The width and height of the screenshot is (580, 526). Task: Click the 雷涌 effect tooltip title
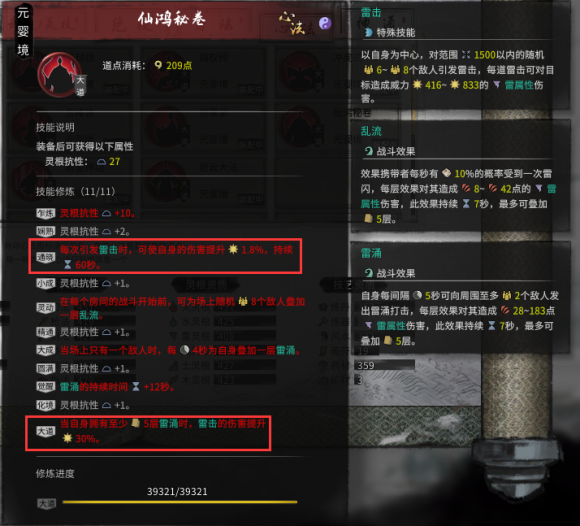[371, 253]
